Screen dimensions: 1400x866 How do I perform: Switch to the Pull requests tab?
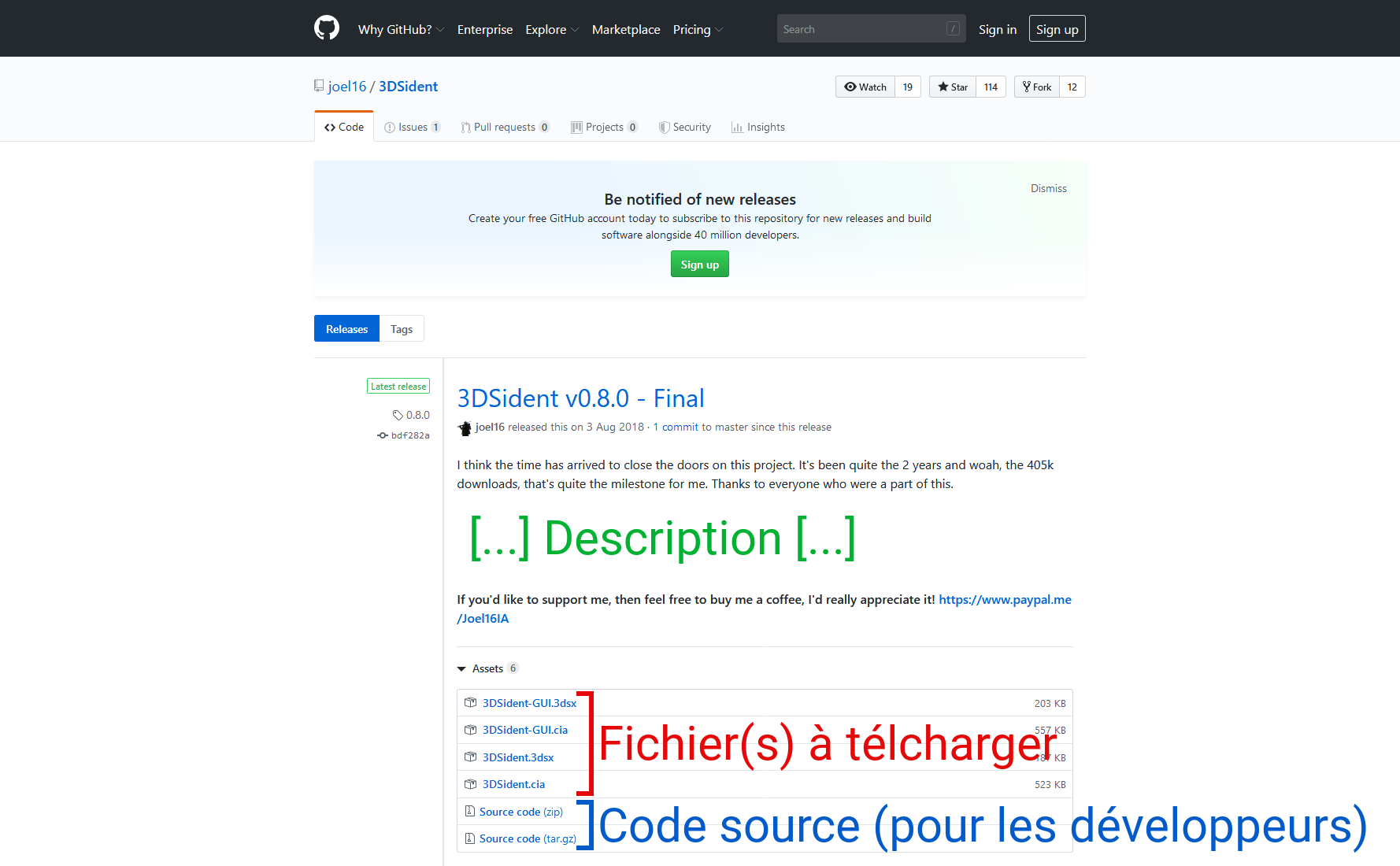click(505, 127)
